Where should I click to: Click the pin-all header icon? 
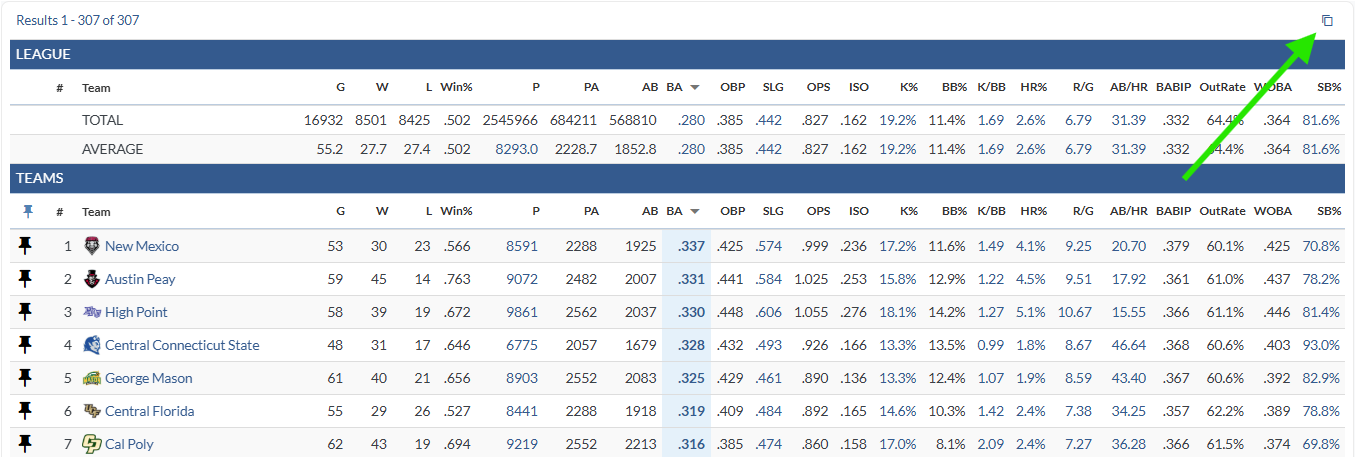tap(27, 211)
